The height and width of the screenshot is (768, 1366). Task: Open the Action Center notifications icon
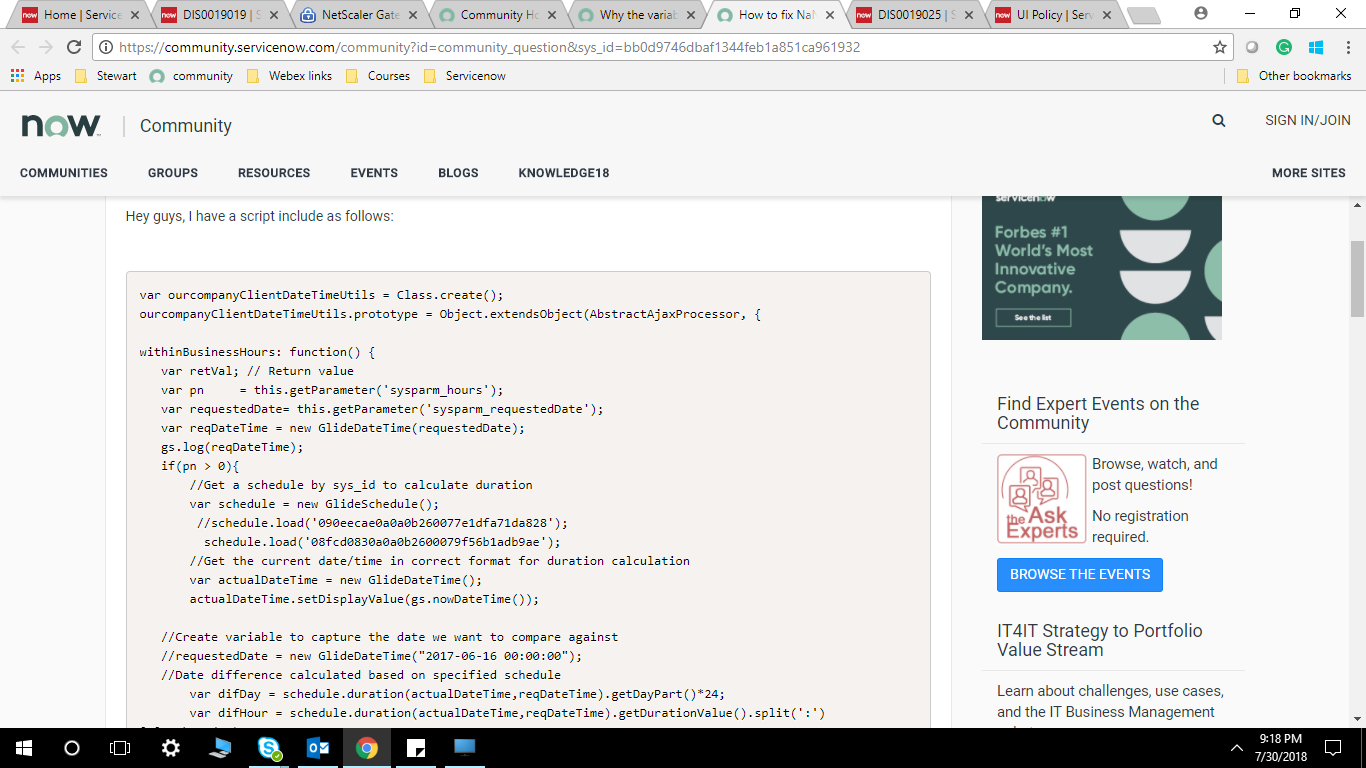tap(1332, 747)
